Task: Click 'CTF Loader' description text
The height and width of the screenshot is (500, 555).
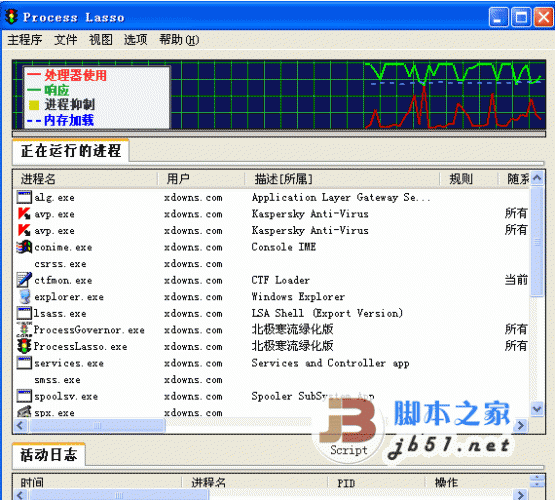Action: click(x=280, y=280)
